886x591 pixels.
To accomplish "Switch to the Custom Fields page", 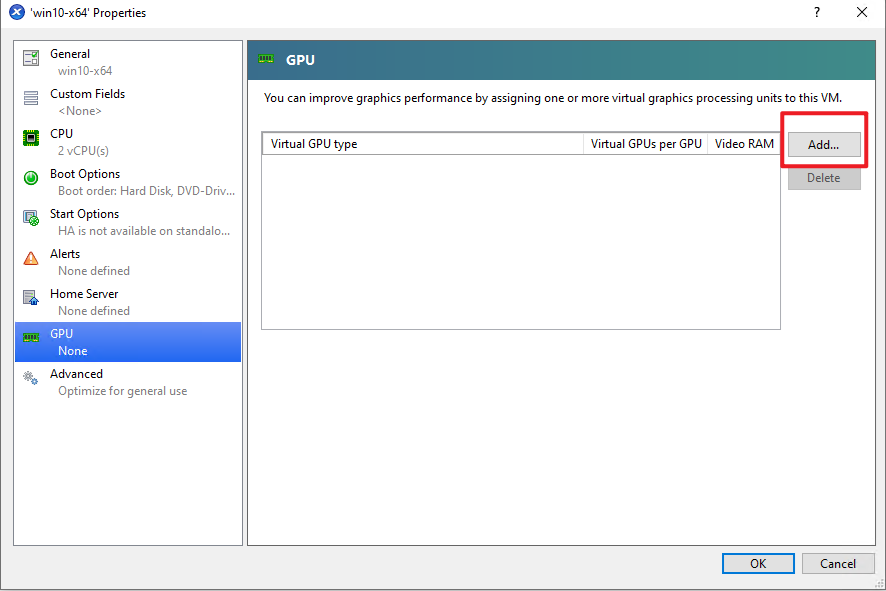I will point(128,102).
